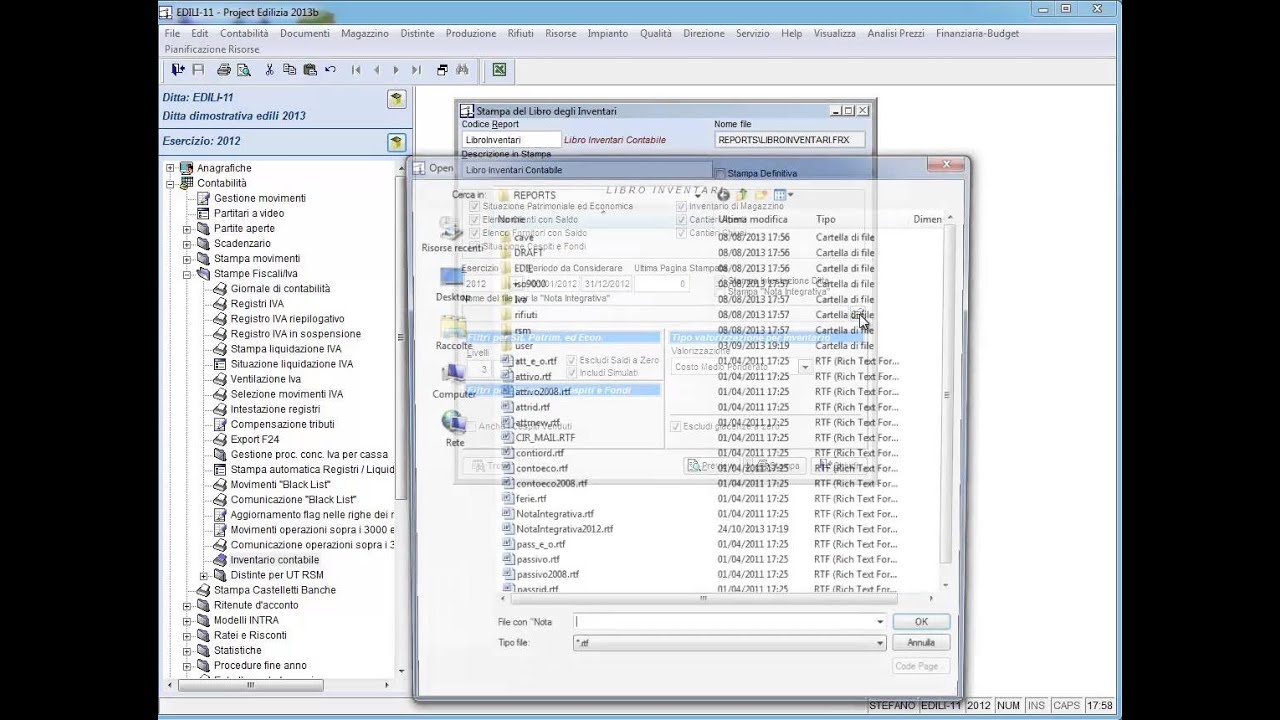Expand the Partite aperte node

pyautogui.click(x=187, y=229)
